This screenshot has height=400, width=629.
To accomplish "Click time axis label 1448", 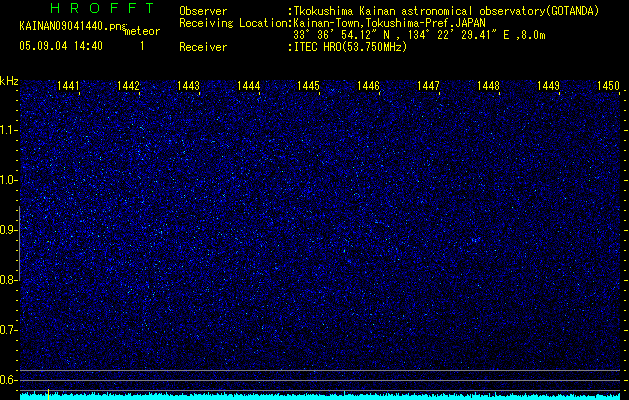I will tap(489, 86).
